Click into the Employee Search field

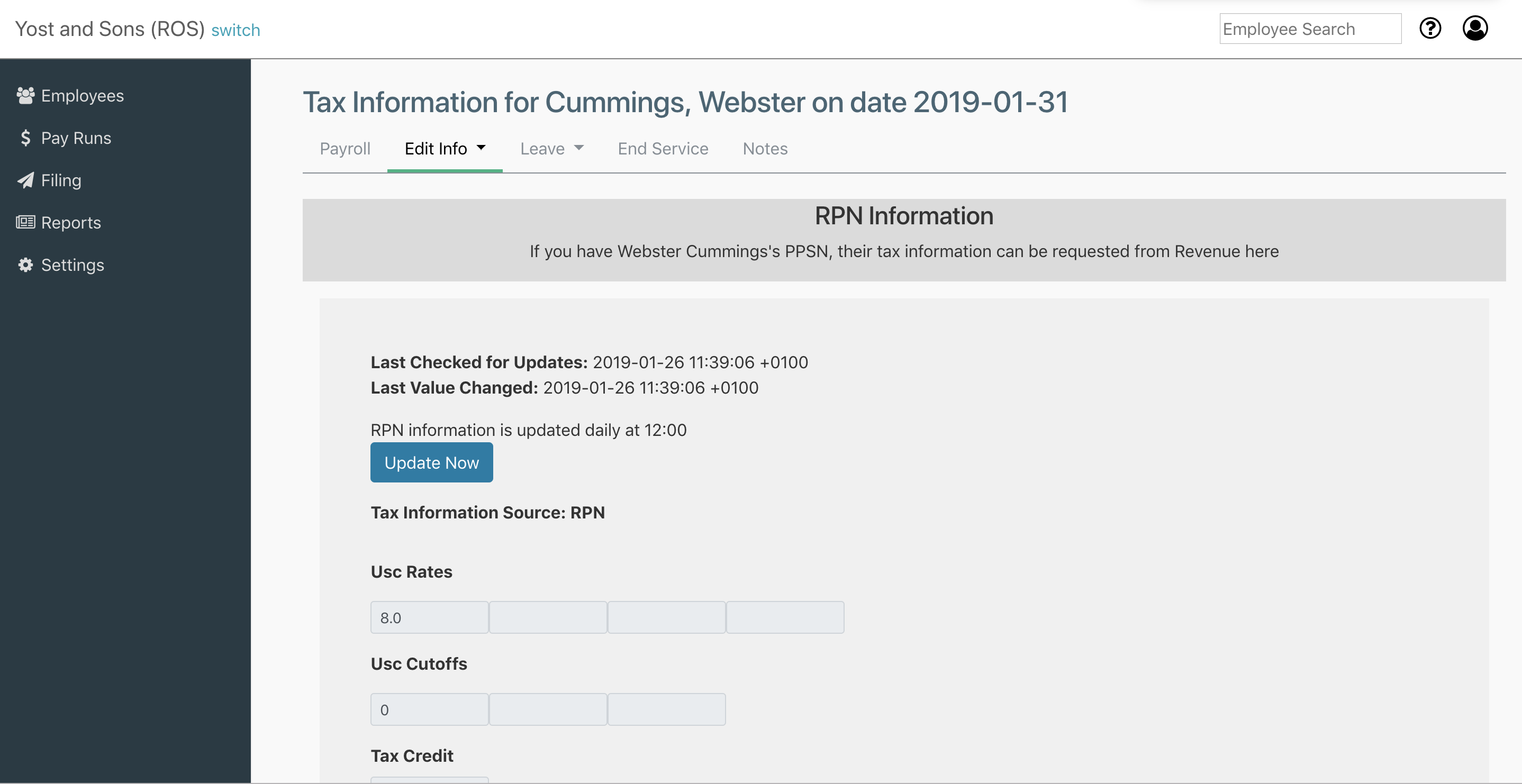click(x=1310, y=29)
